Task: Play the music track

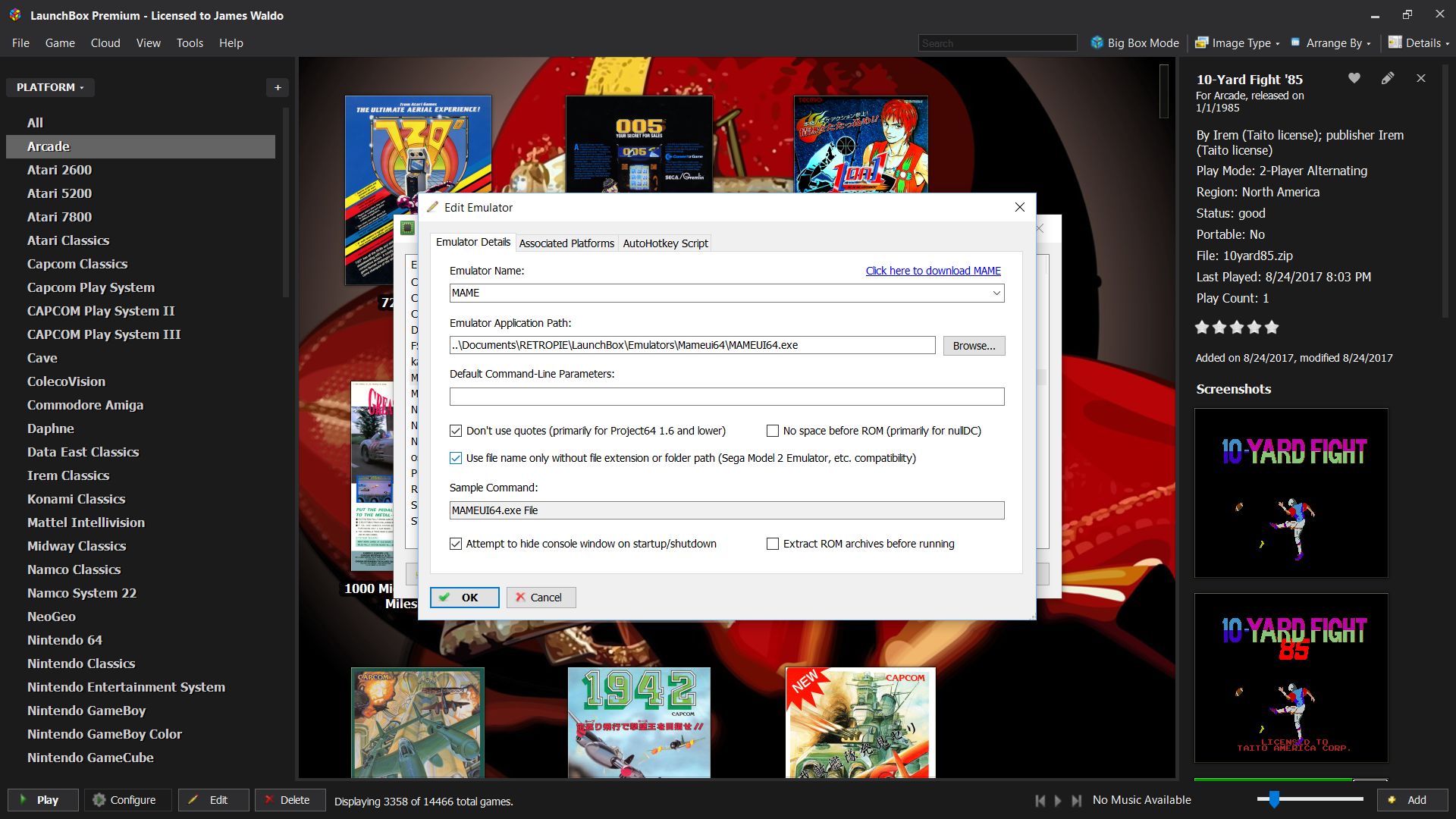Action: pyautogui.click(x=1058, y=800)
